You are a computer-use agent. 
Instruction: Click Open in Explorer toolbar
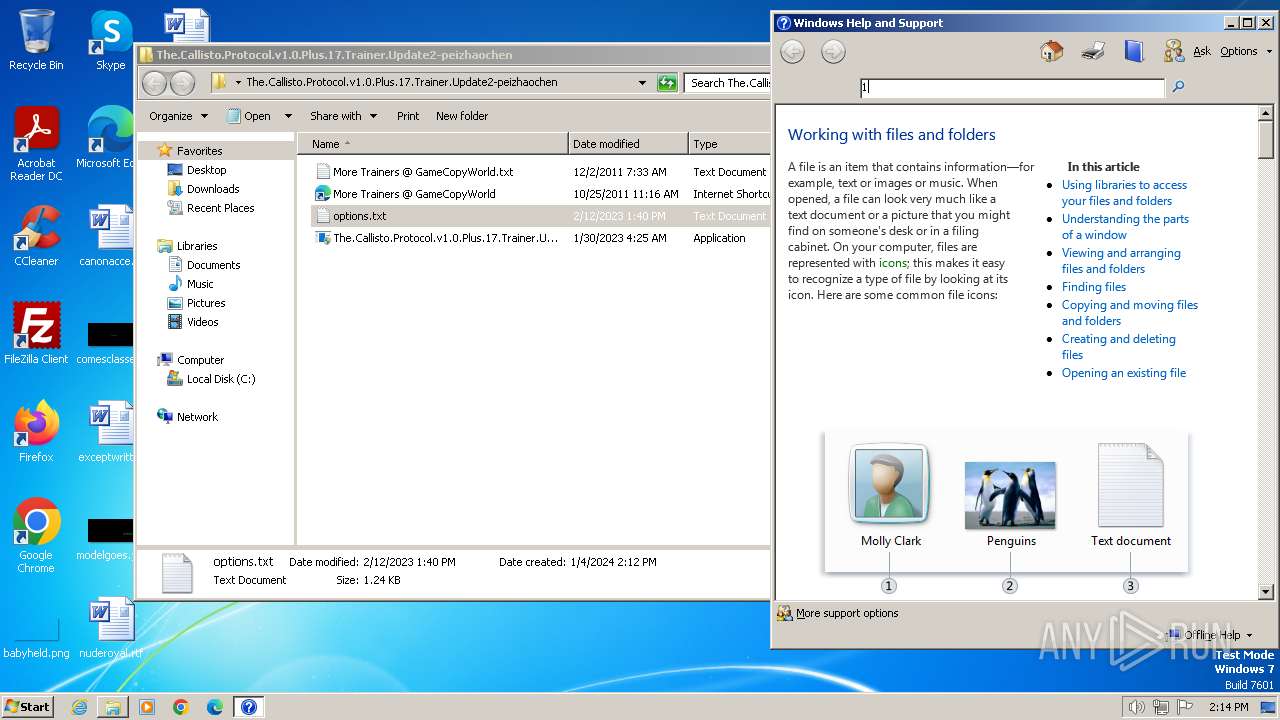coord(249,116)
